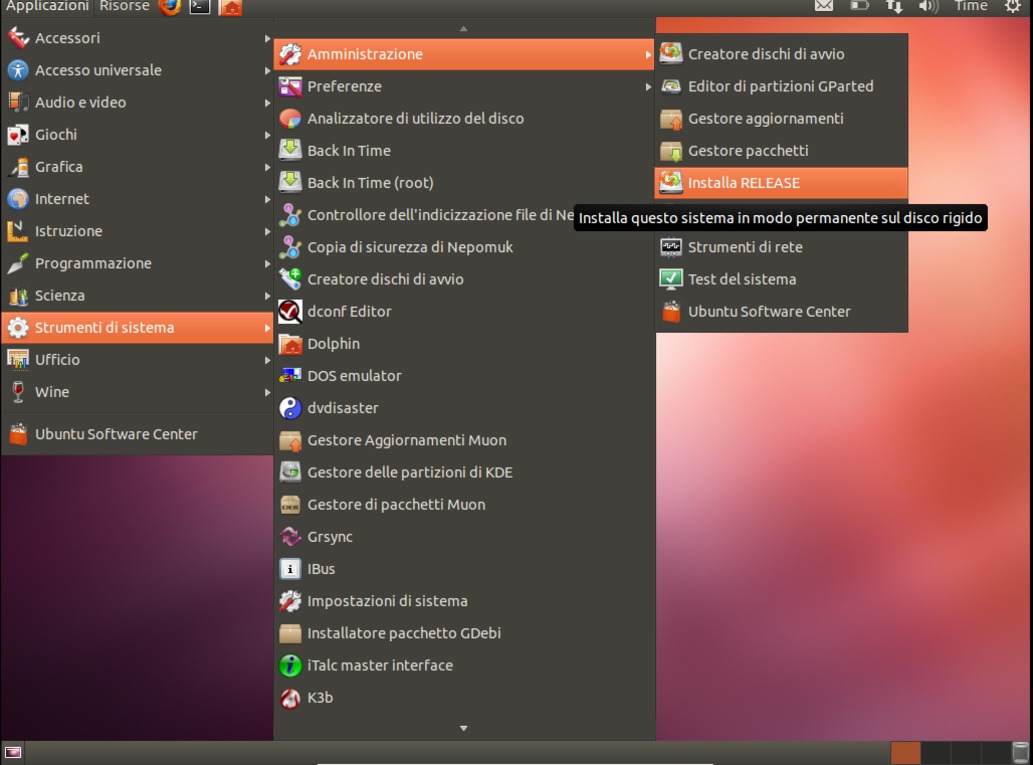Open Ubuntu Software Center in Amministrazione submenu

pos(781,312)
